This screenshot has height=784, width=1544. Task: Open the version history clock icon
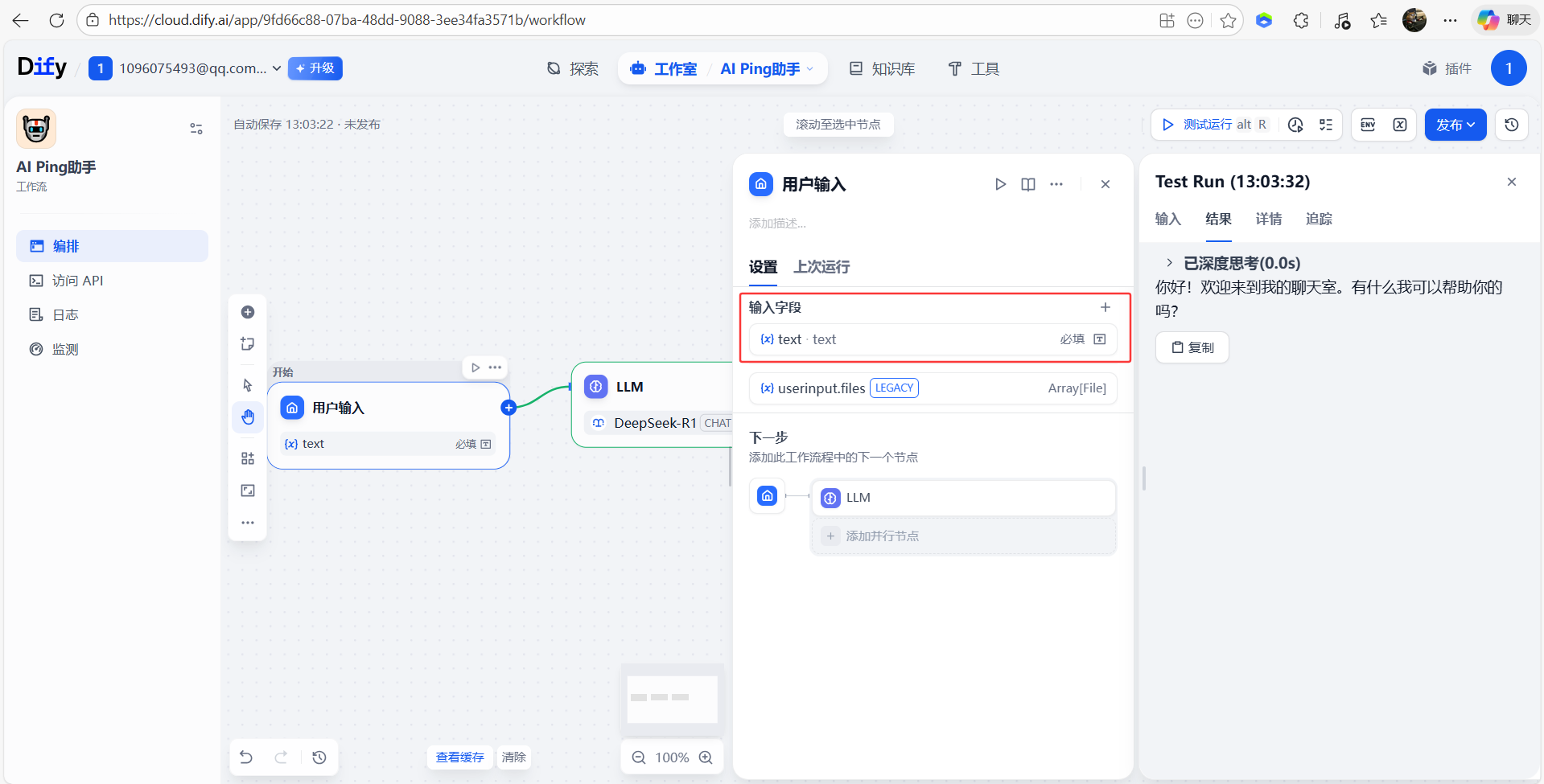pyautogui.click(x=1512, y=125)
